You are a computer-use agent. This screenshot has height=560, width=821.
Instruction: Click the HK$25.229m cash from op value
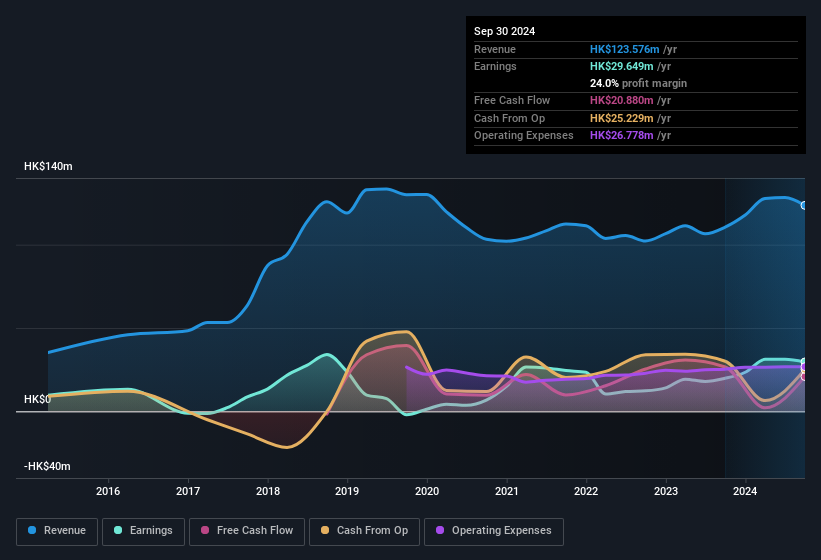(622, 118)
